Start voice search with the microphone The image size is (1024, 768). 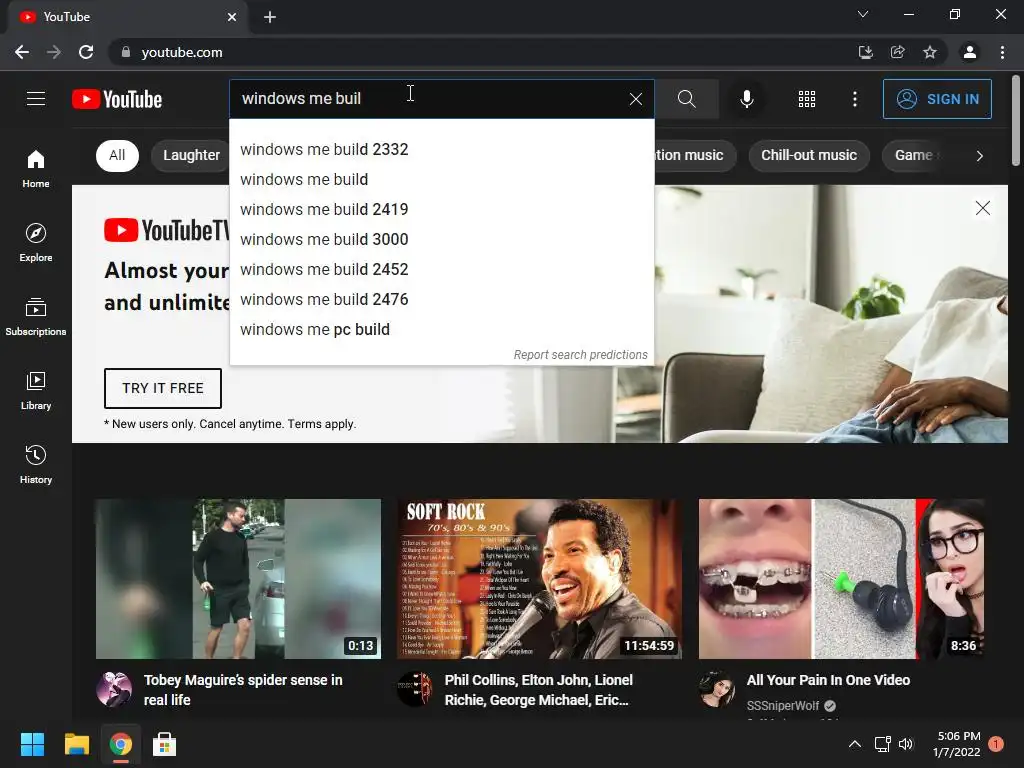tap(746, 99)
